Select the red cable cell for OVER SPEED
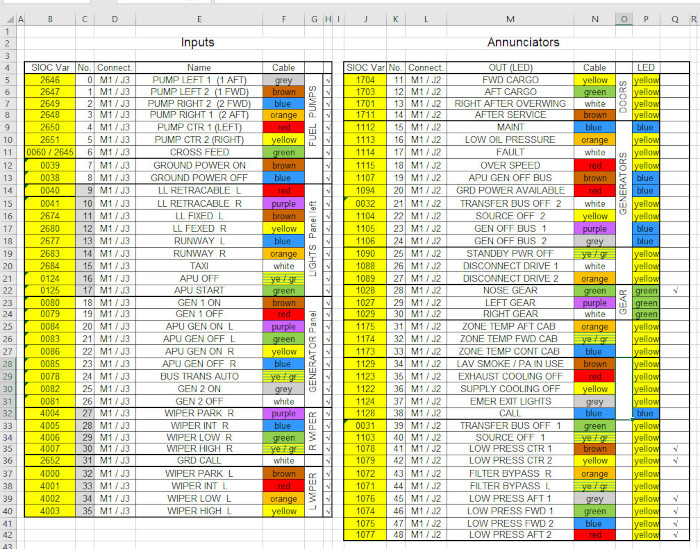This screenshot has width=700, height=549. tap(595, 166)
